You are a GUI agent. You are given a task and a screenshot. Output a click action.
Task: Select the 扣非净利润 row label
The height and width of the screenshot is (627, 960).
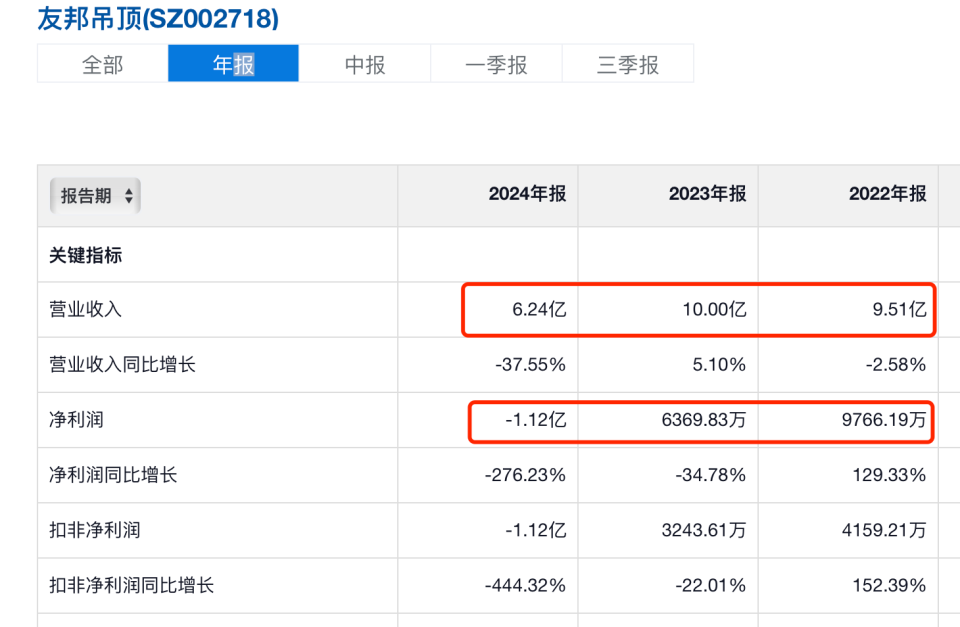coord(95,530)
